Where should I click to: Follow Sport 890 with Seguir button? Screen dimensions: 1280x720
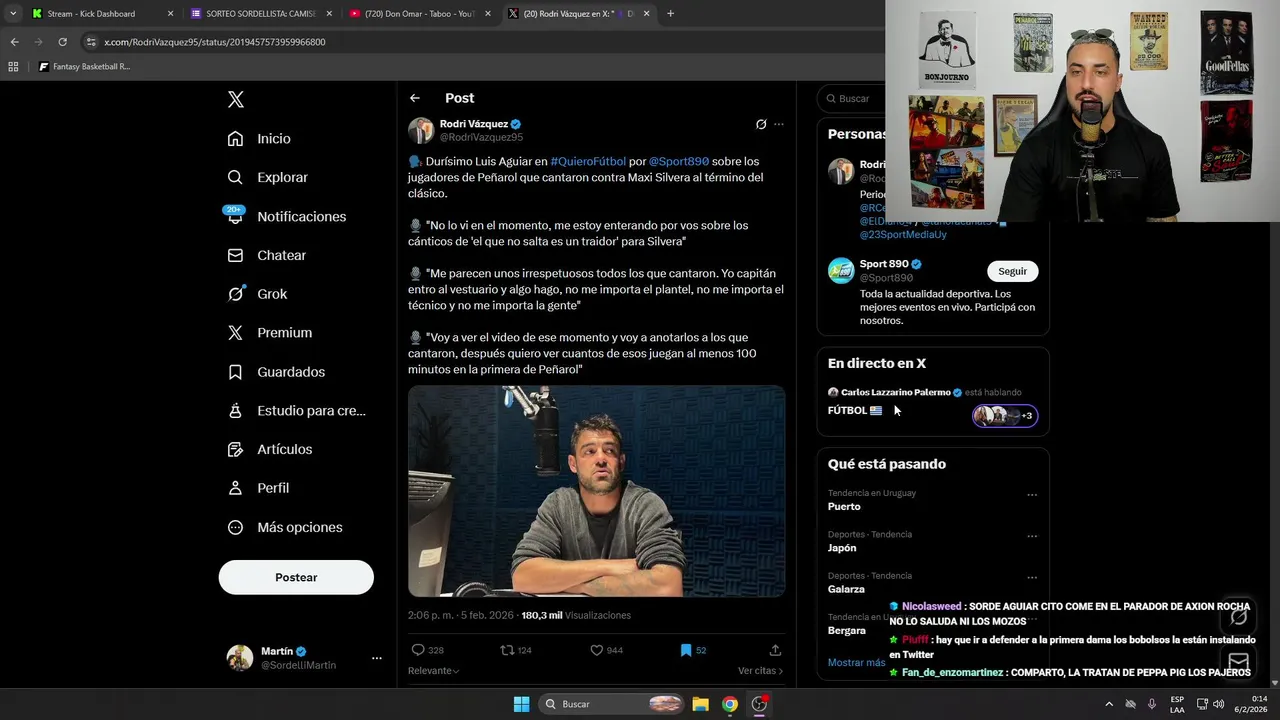coord(1012,271)
